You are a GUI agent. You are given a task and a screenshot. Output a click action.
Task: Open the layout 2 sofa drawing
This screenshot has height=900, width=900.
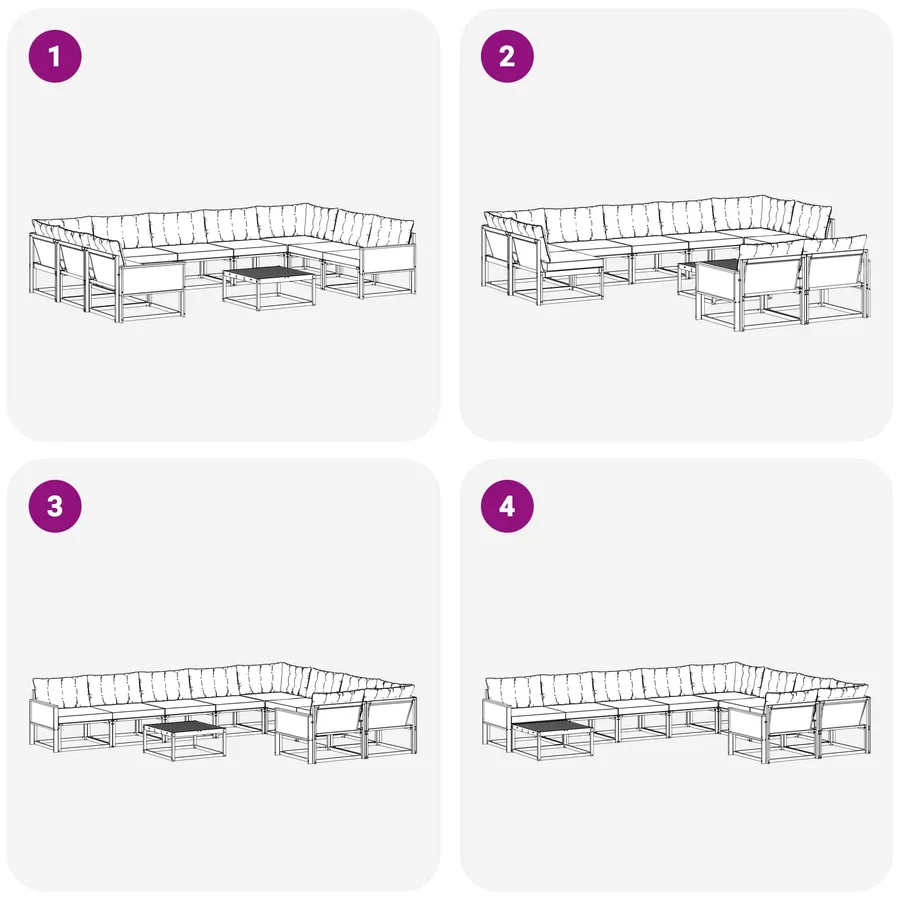[676, 266]
